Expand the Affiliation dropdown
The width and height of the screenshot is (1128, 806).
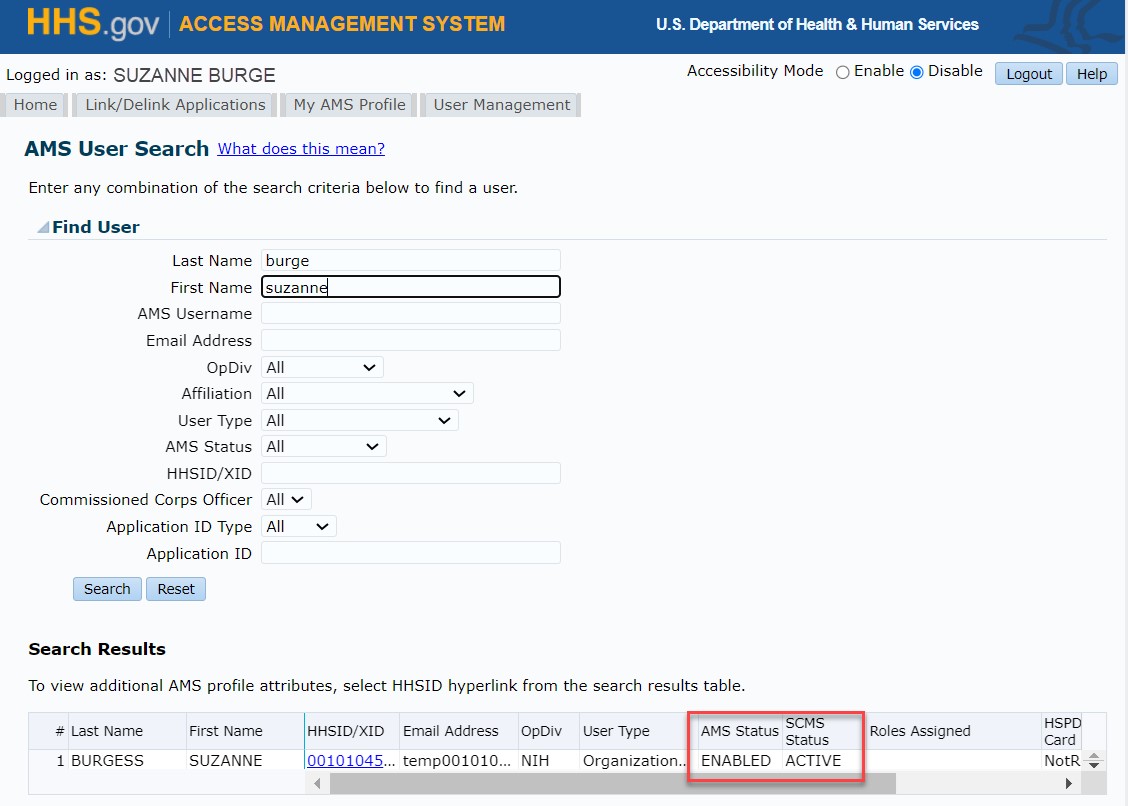coord(366,394)
